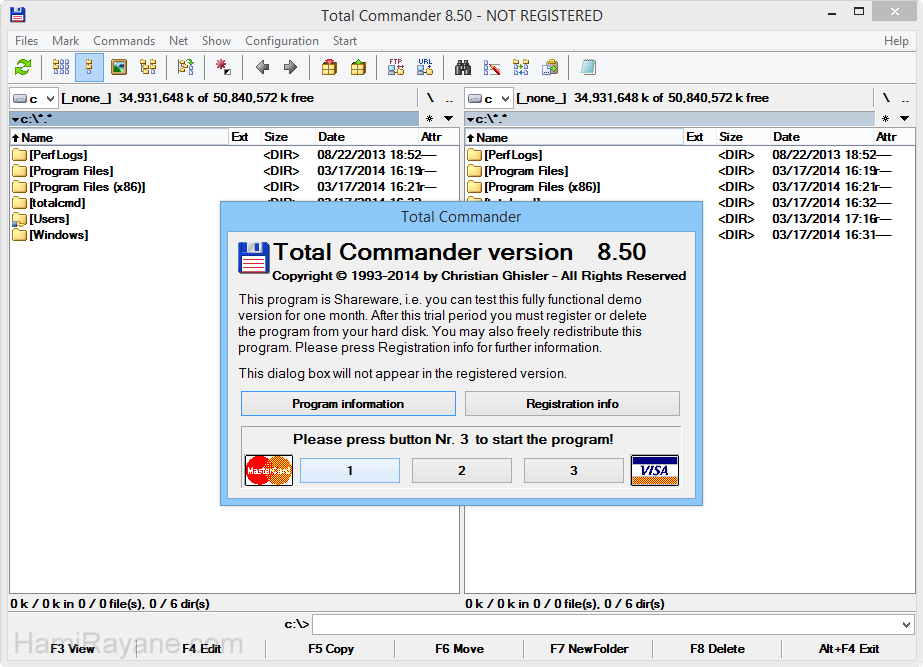The height and width of the screenshot is (667, 923).
Task: Click the F6 Move button
Action: pyautogui.click(x=459, y=649)
